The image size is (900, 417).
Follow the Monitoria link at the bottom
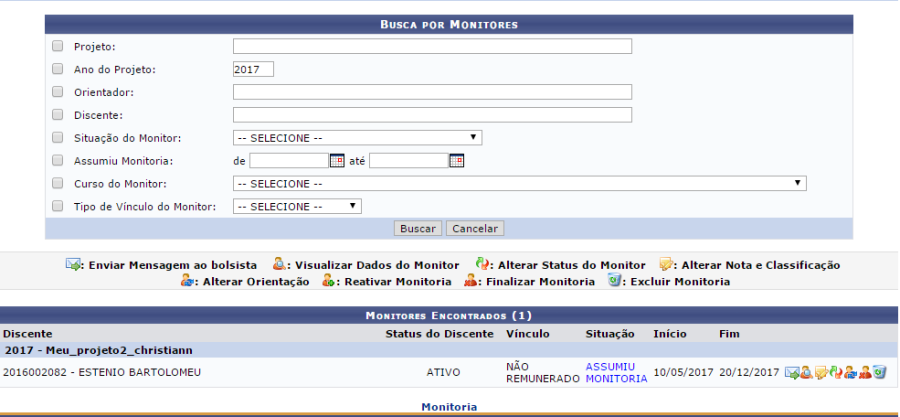click(x=449, y=407)
